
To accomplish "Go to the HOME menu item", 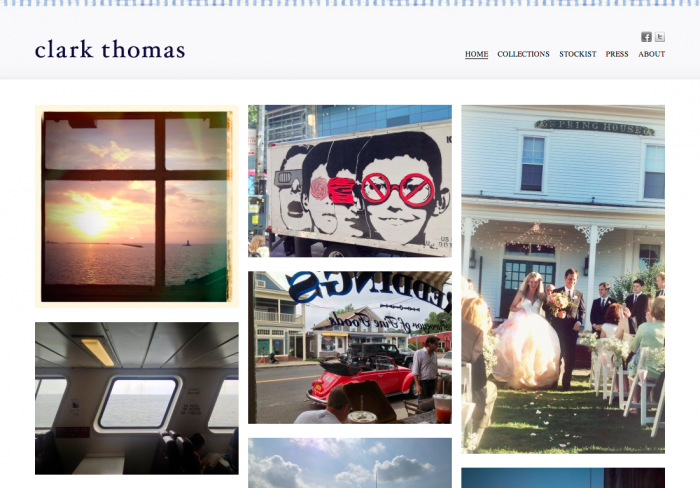I will click(476, 54).
